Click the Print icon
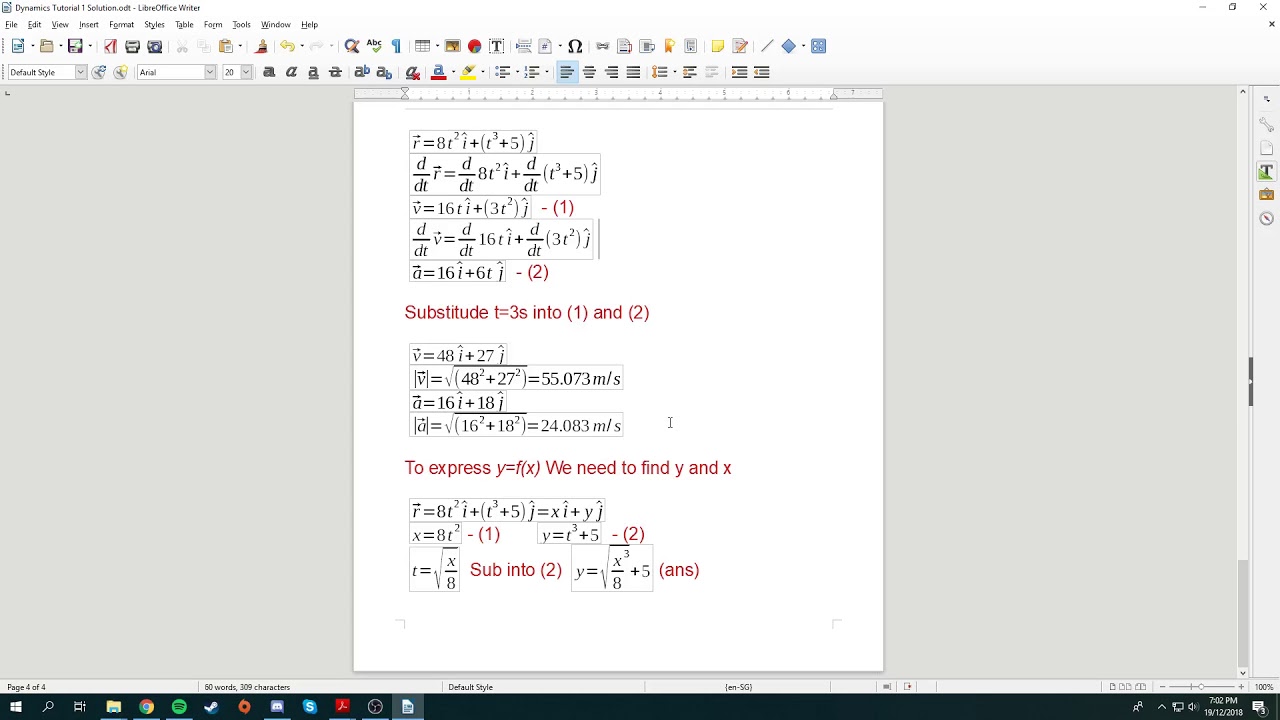This screenshot has width=1280, height=720. click(132, 46)
